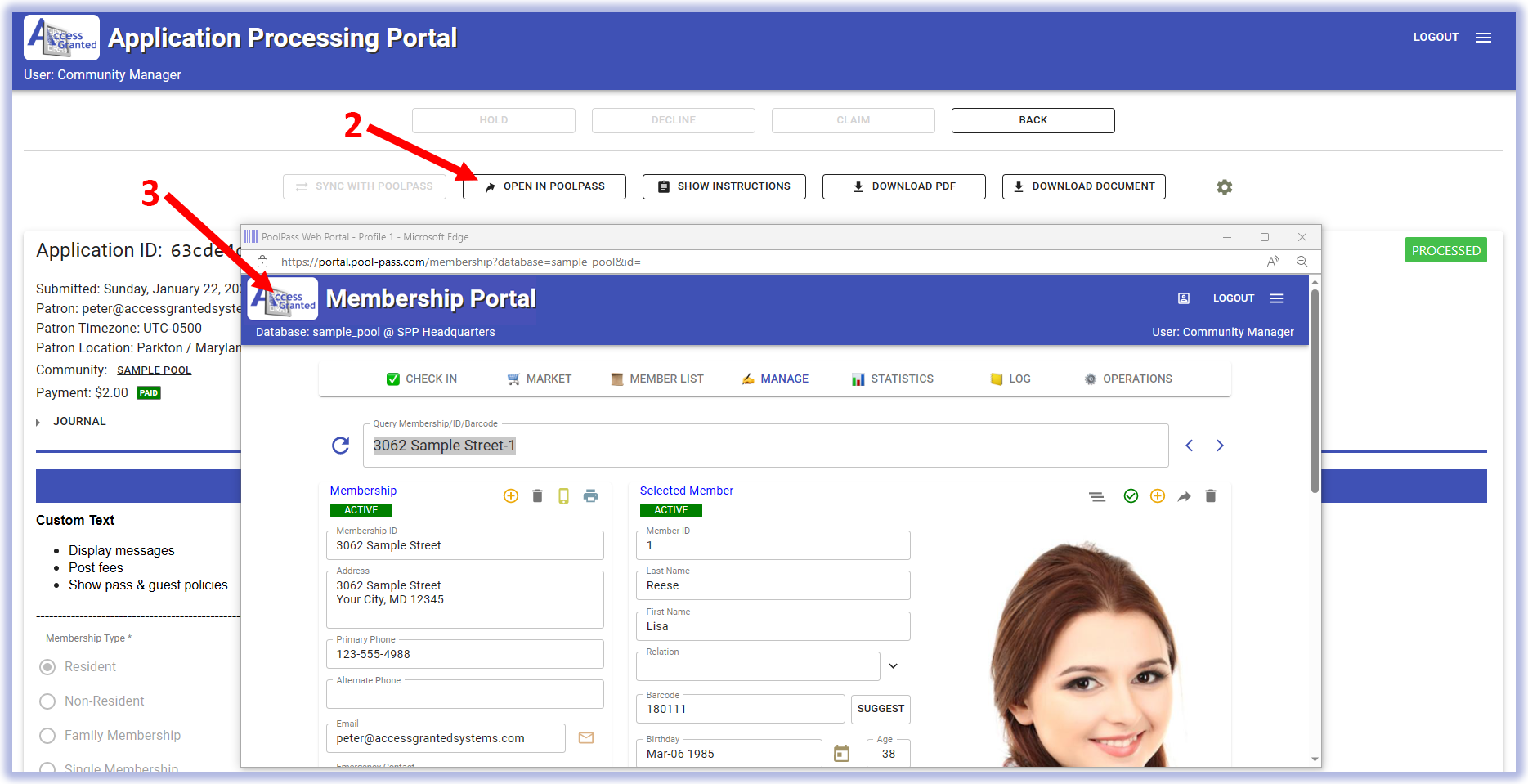Open the Statistics tab
The width and height of the screenshot is (1528, 784).
click(x=893, y=379)
